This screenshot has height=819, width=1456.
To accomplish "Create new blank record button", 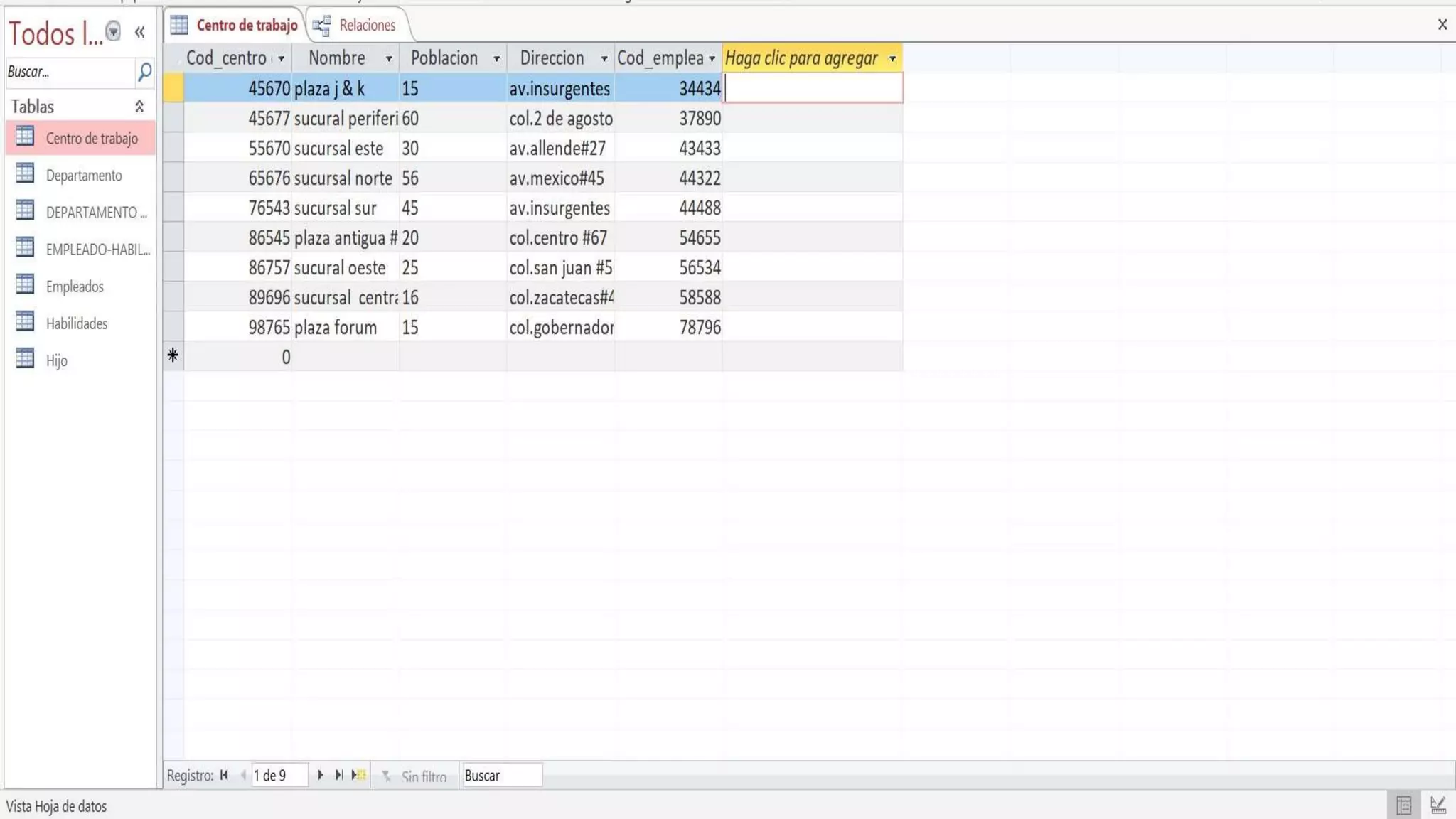I will pos(358,775).
